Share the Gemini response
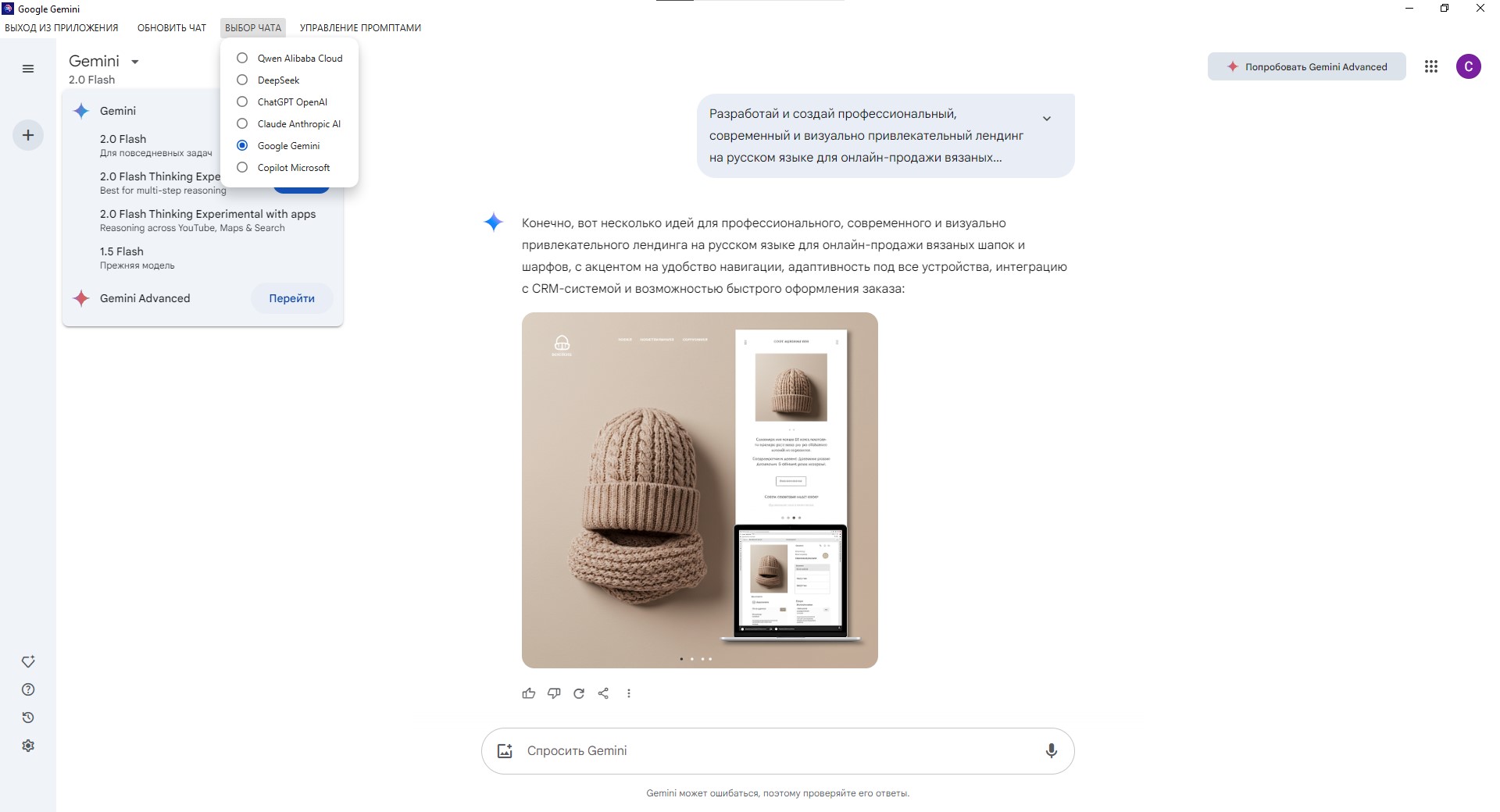 (x=603, y=693)
